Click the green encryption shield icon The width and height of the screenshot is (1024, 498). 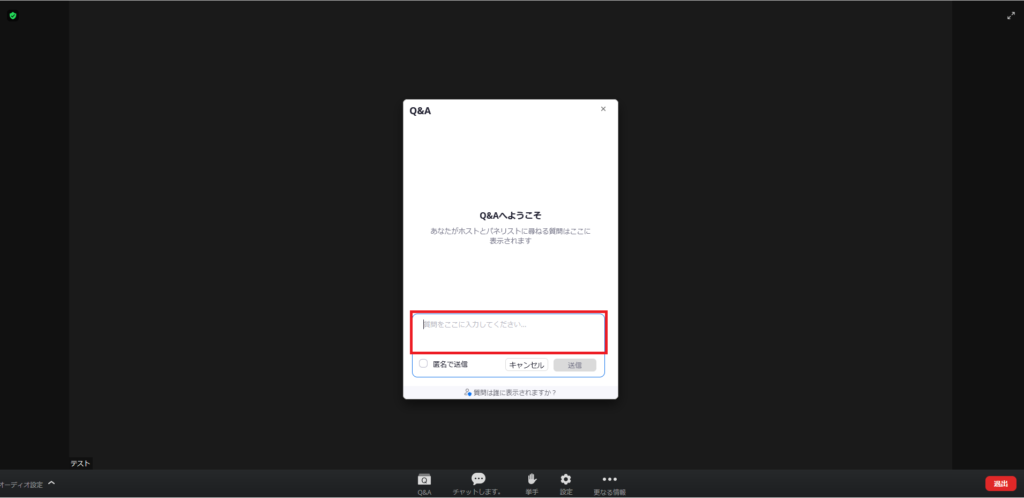click(13, 15)
